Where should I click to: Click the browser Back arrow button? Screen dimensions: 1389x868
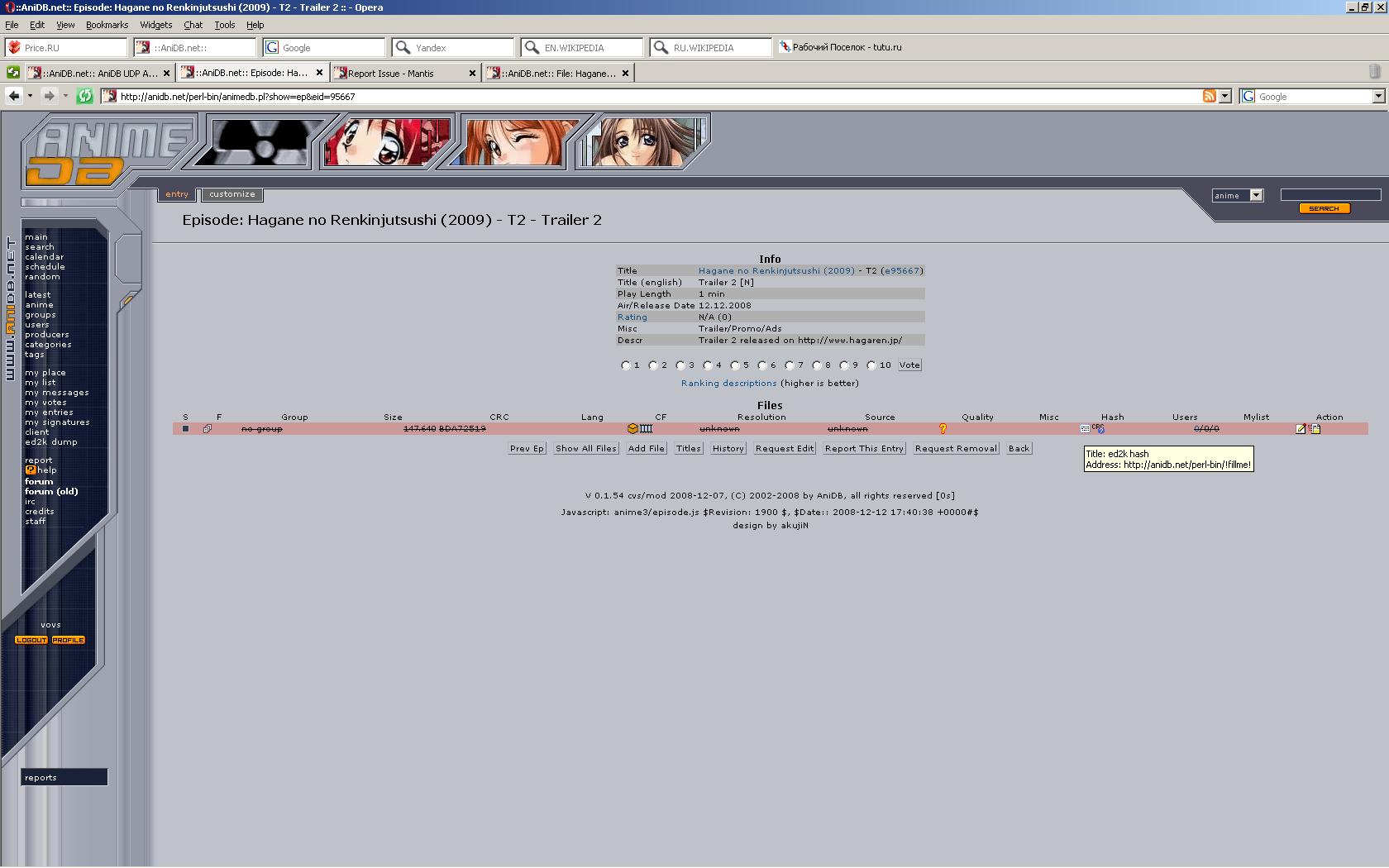tap(14, 97)
